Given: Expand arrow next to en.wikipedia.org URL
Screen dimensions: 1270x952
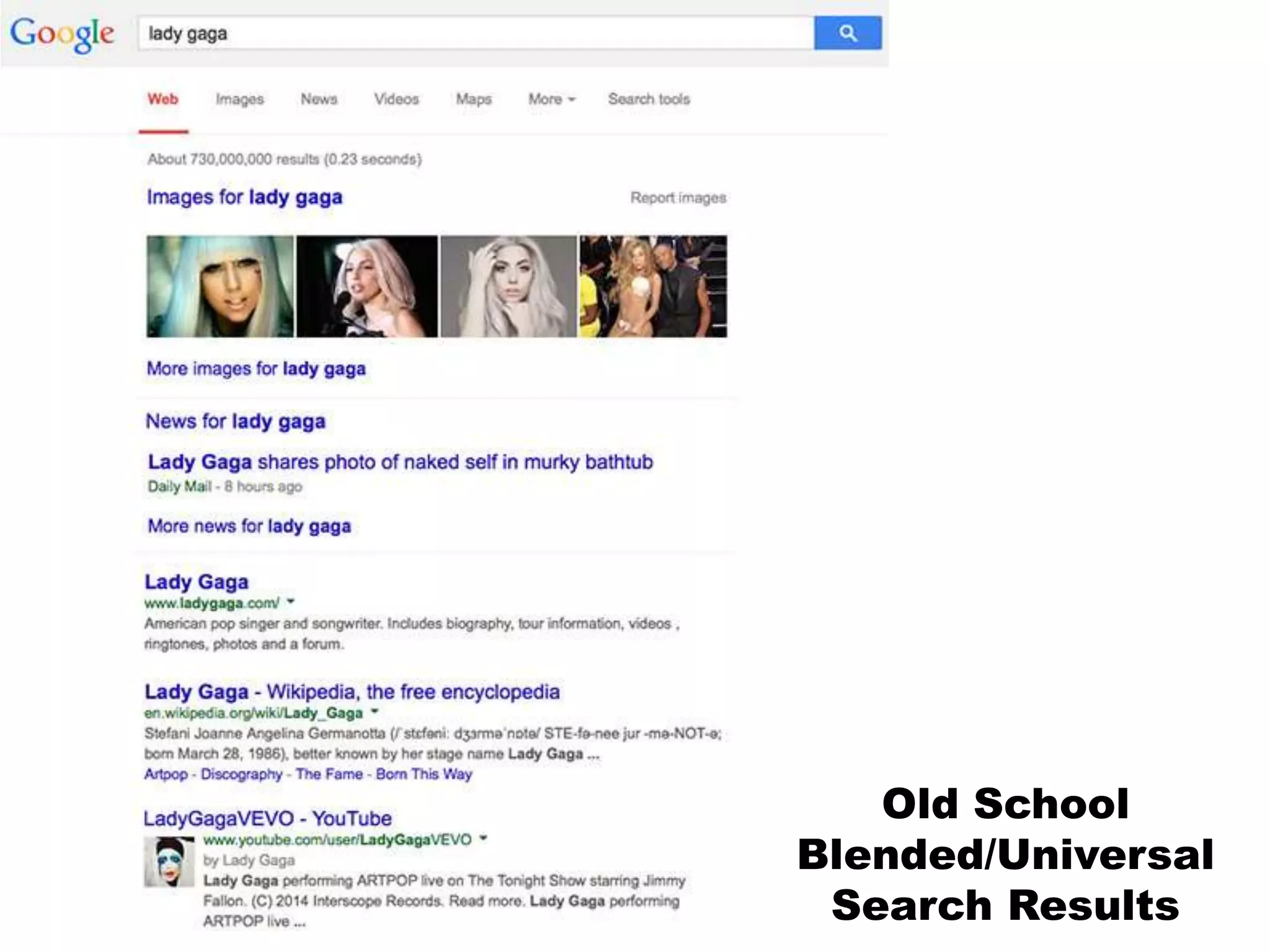Looking at the screenshot, I should point(375,712).
